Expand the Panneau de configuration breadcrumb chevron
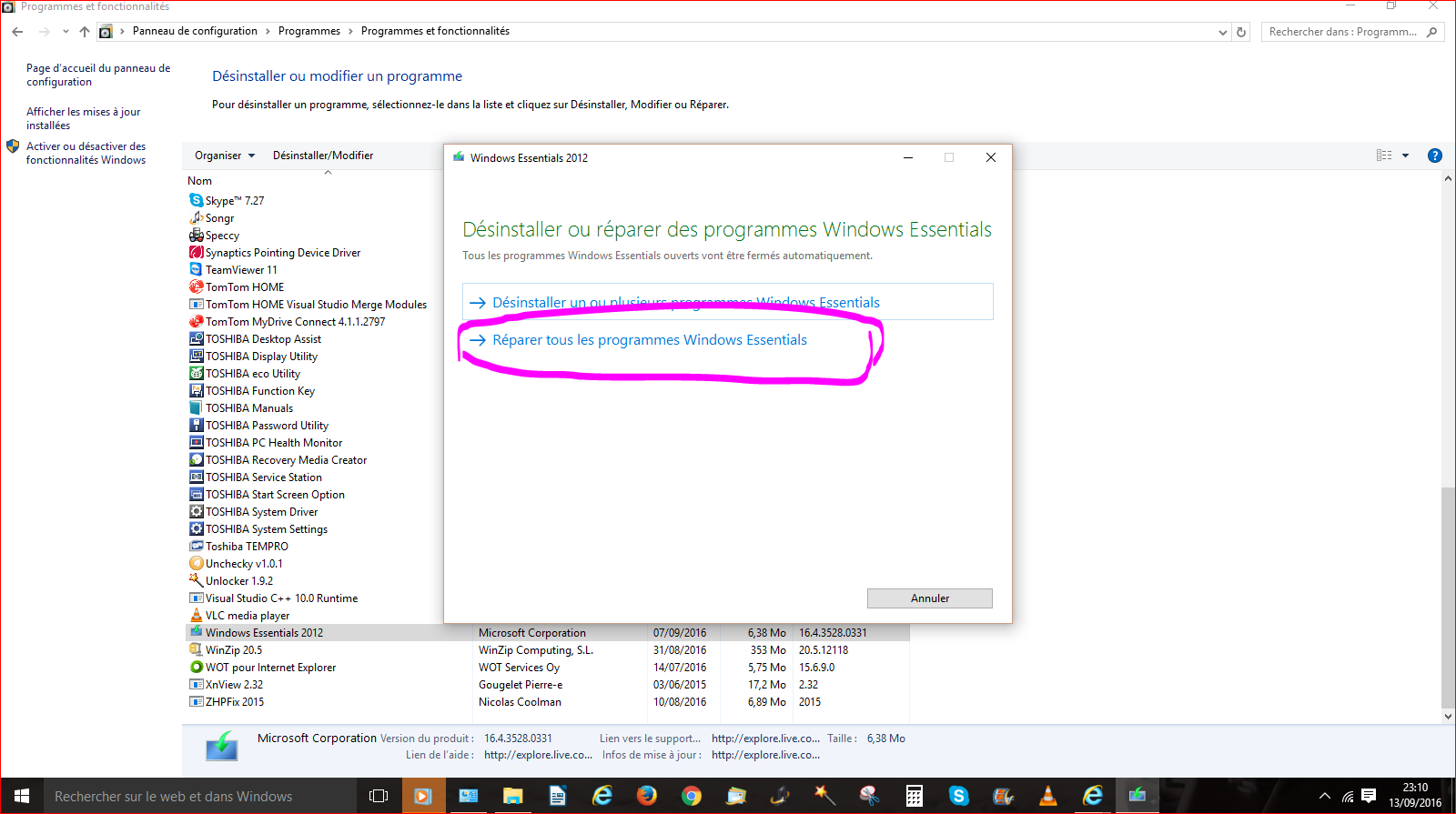The image size is (1456, 814). coord(268,31)
